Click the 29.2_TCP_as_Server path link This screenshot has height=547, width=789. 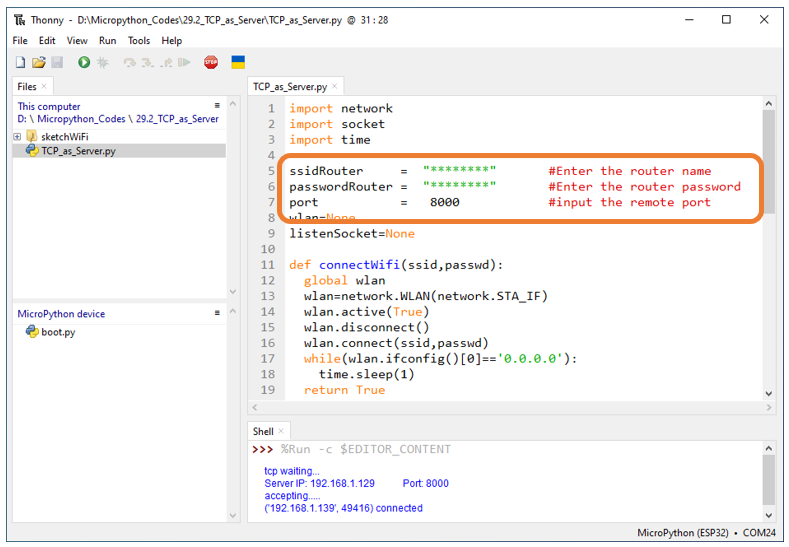pyautogui.click(x=177, y=119)
